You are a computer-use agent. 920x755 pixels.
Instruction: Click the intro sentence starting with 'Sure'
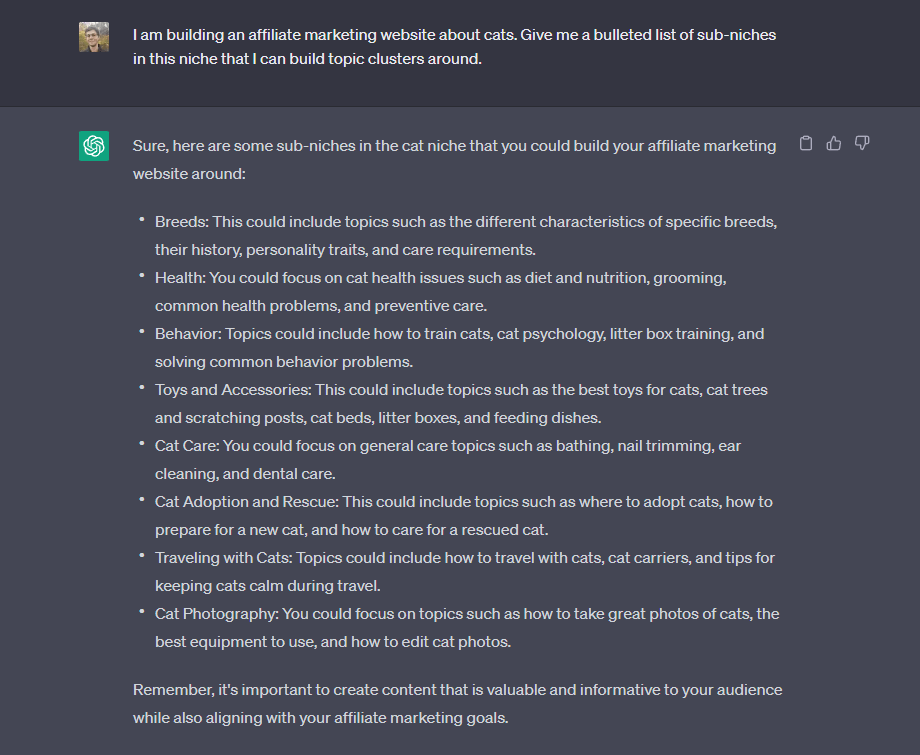[454, 159]
